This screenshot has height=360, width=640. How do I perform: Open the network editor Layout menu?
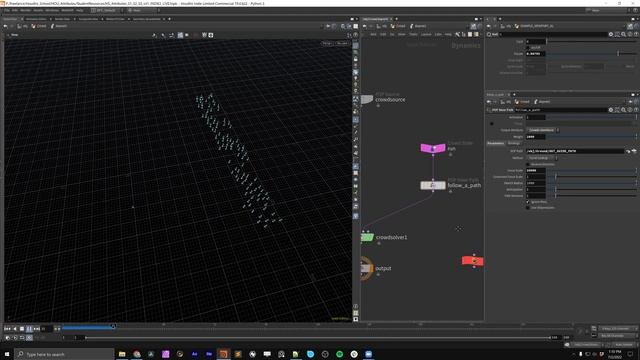[426, 35]
